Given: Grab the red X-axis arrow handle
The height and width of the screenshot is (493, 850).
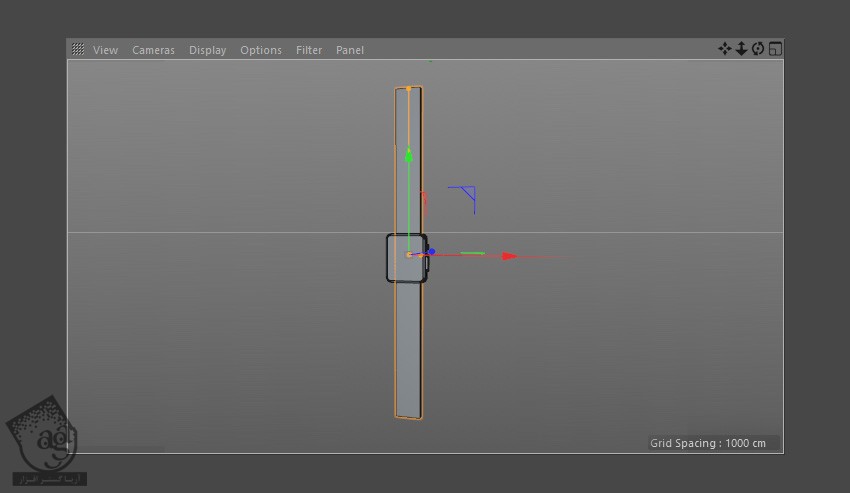Looking at the screenshot, I should [509, 256].
